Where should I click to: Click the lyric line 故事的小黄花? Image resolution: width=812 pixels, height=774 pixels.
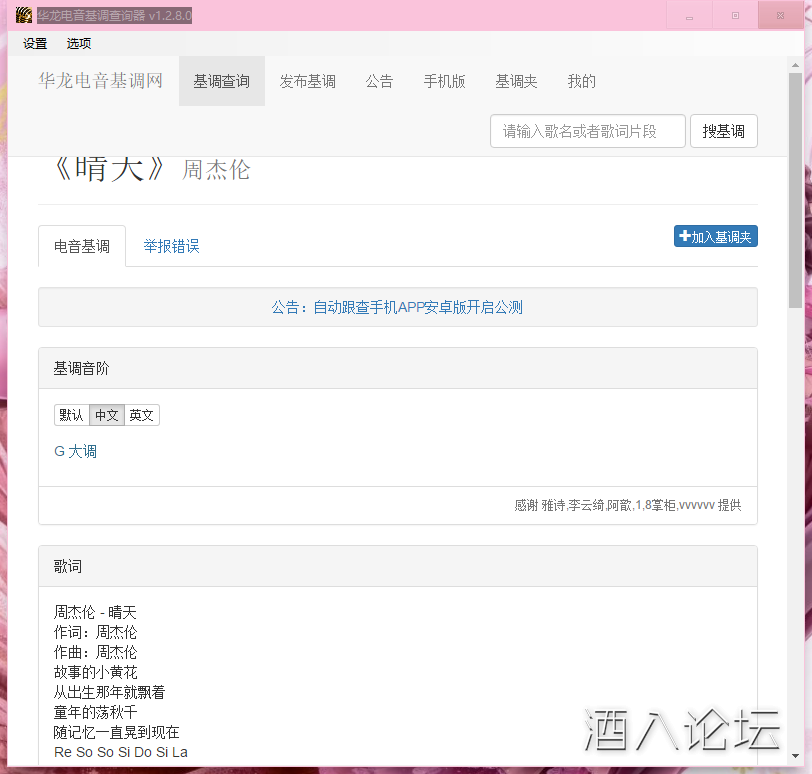coord(96,672)
